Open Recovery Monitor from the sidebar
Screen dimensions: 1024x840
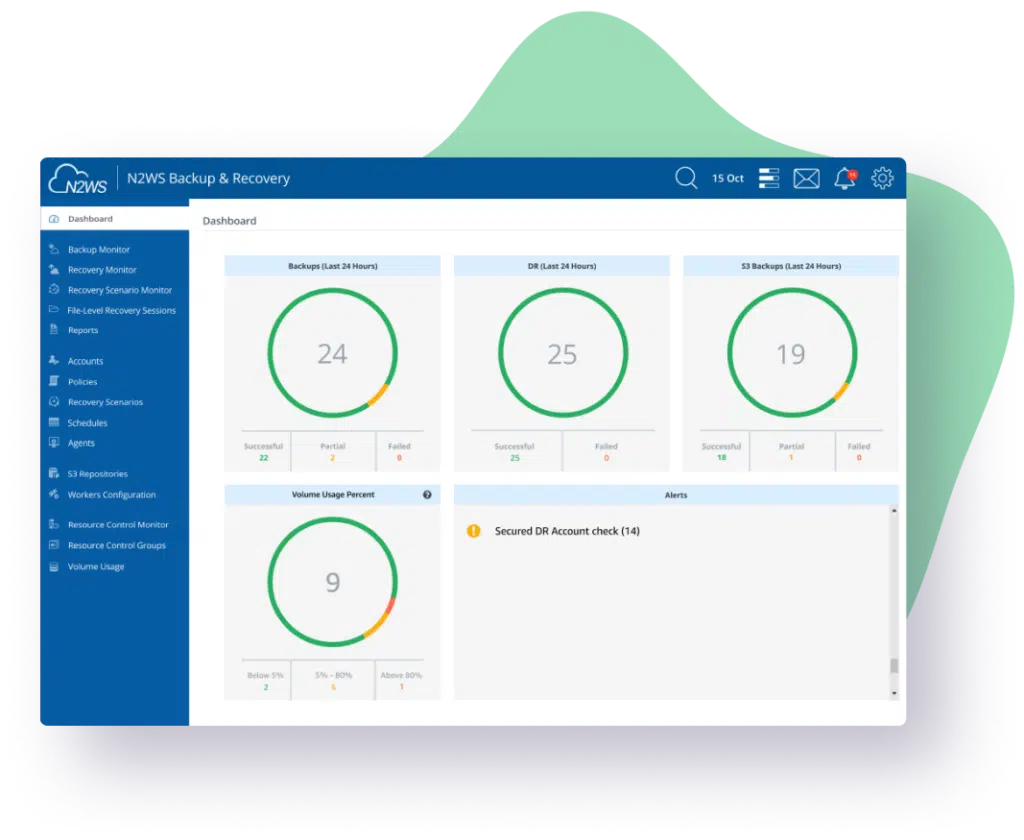point(102,270)
